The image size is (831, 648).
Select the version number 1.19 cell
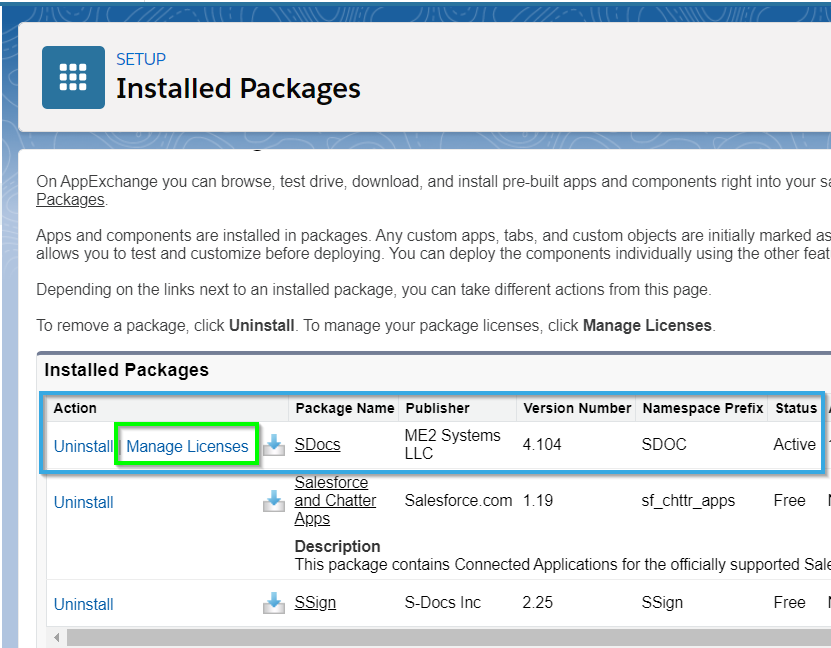coord(537,500)
